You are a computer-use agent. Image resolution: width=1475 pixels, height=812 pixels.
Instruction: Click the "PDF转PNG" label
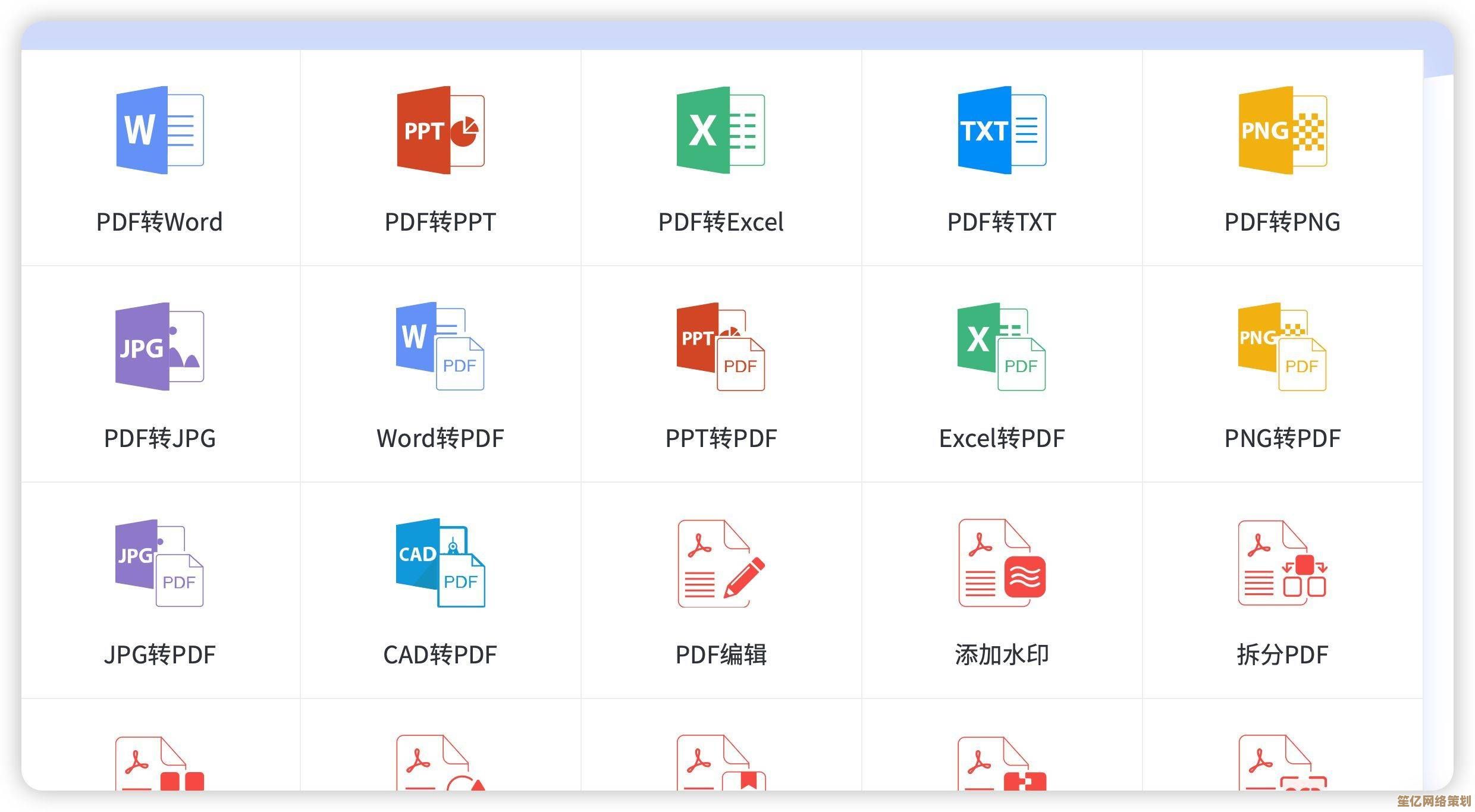(x=1283, y=222)
